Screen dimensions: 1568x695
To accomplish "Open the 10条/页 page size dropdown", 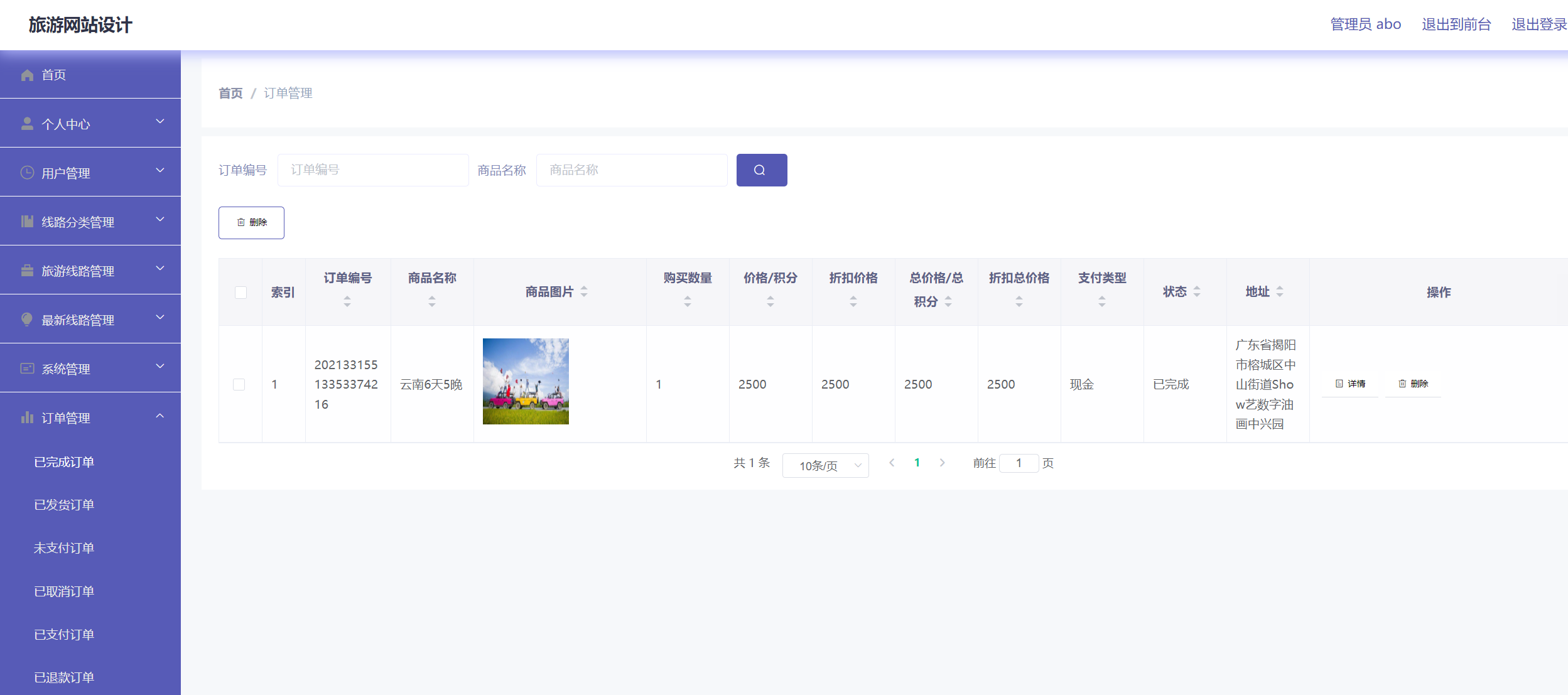I will [826, 465].
